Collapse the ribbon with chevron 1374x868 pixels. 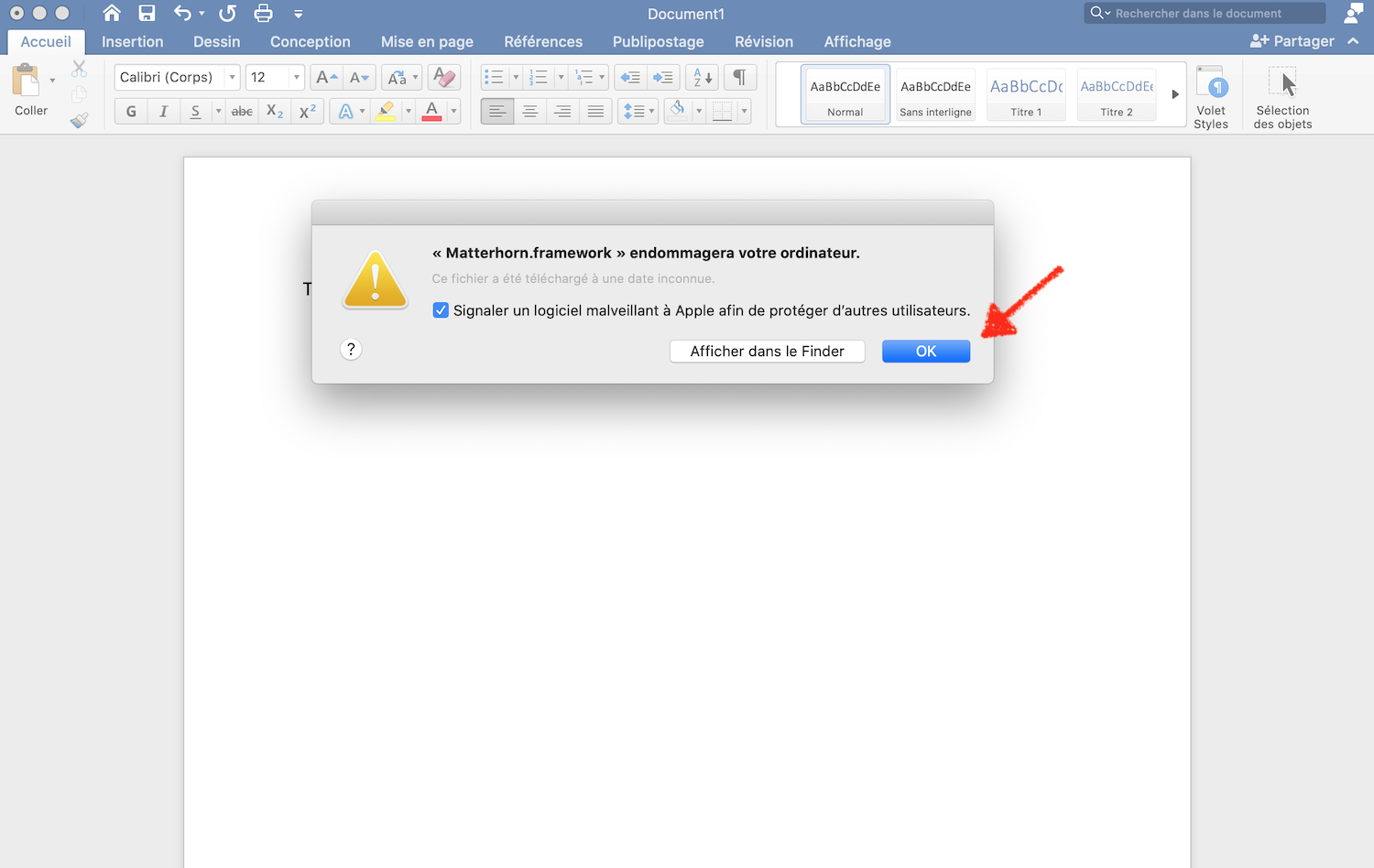[1353, 41]
